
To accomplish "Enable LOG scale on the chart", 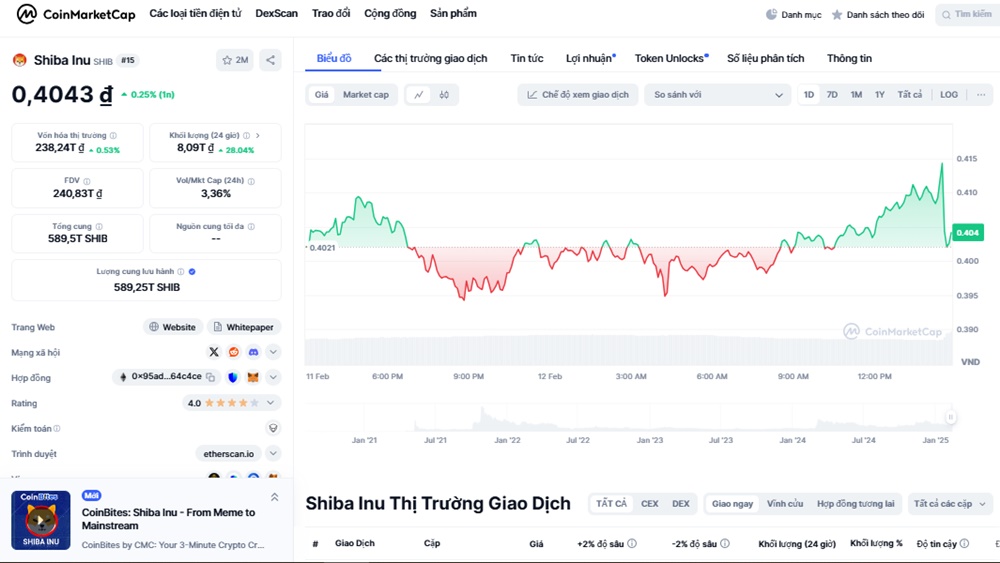I will 949,95.
